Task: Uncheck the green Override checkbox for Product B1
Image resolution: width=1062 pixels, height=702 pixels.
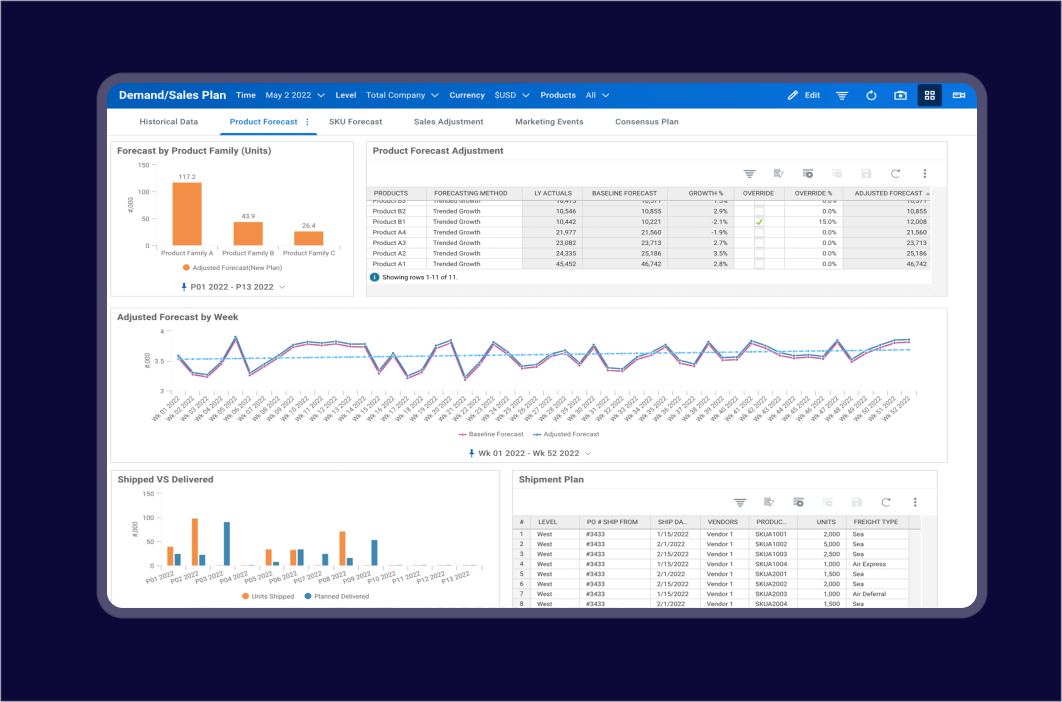Action: [759, 221]
